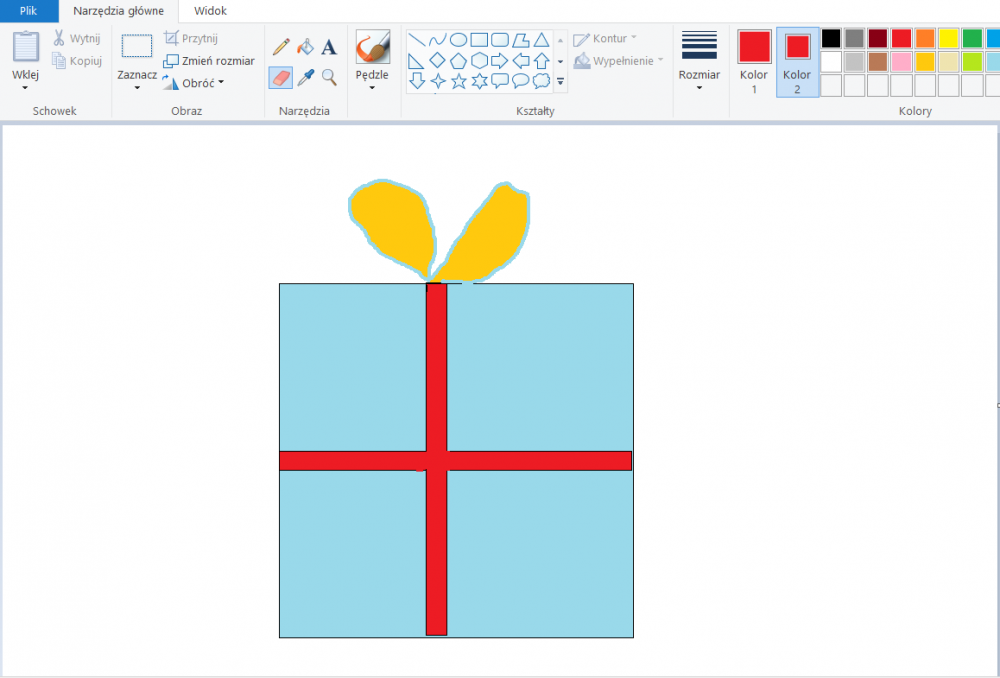This screenshot has width=1000, height=678.
Task: Activate the Kolor 1 foreground color
Action: click(x=754, y=62)
